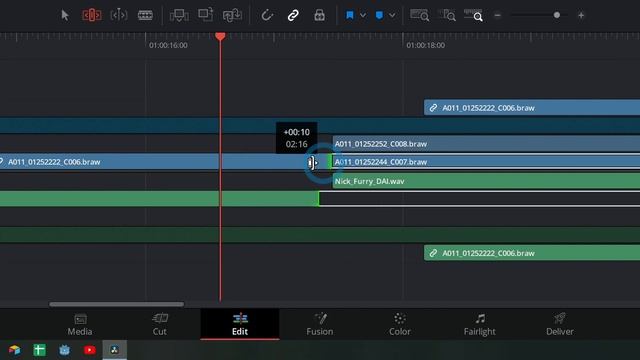Click the Full Extent Zoom icon
Screen dimensions: 640x360
(420, 16)
